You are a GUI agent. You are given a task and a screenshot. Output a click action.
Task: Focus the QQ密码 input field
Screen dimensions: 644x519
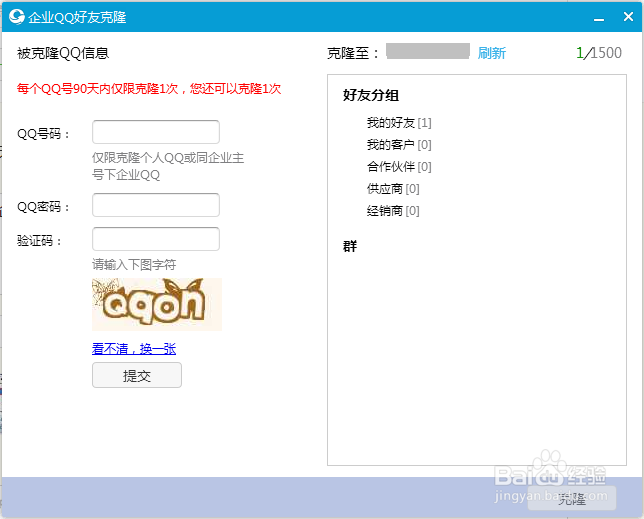156,205
